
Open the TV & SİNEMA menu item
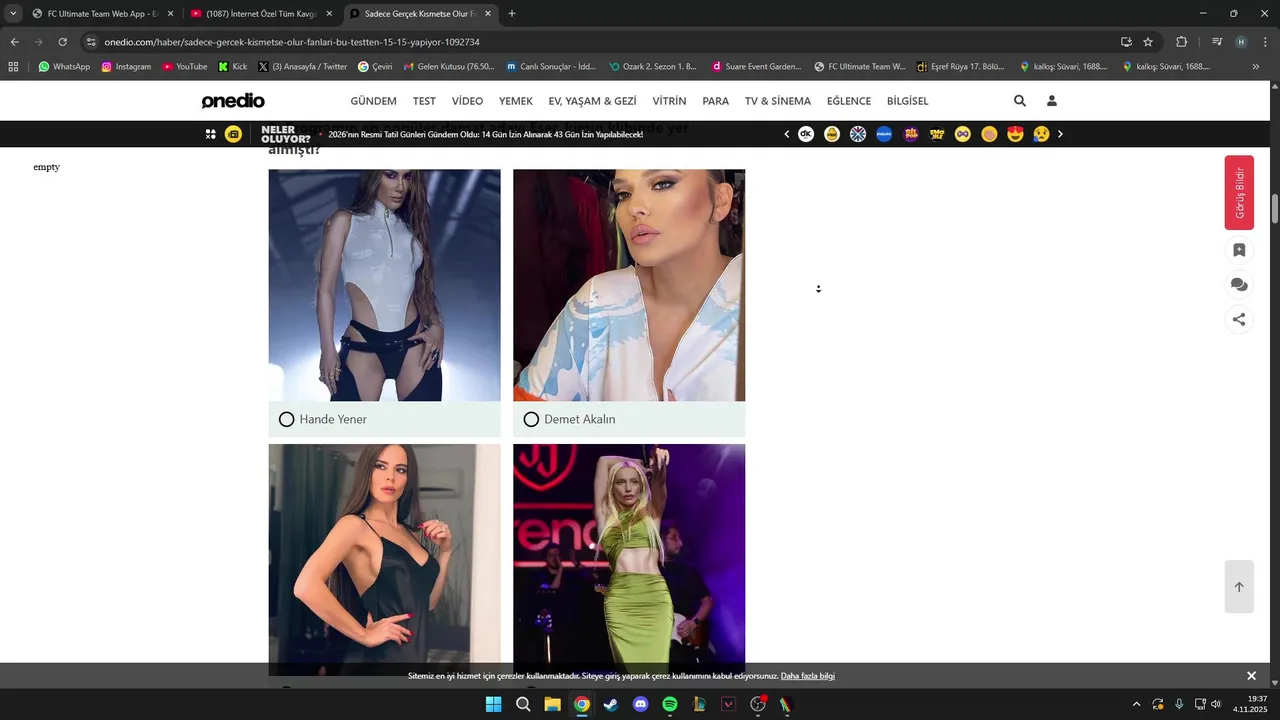[778, 101]
